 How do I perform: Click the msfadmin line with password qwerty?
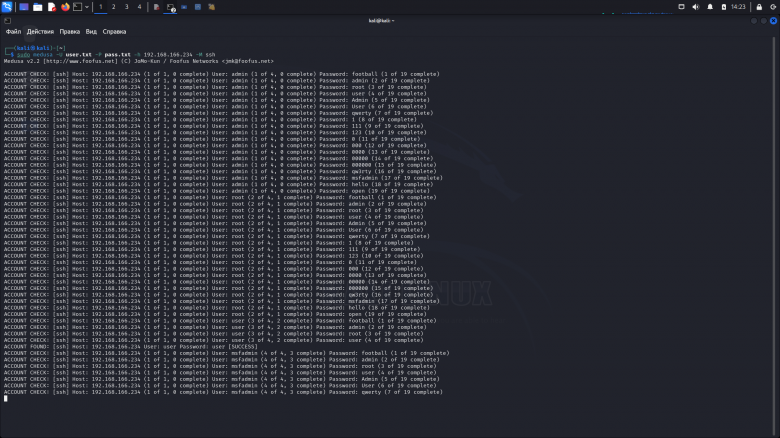[x=223, y=392]
